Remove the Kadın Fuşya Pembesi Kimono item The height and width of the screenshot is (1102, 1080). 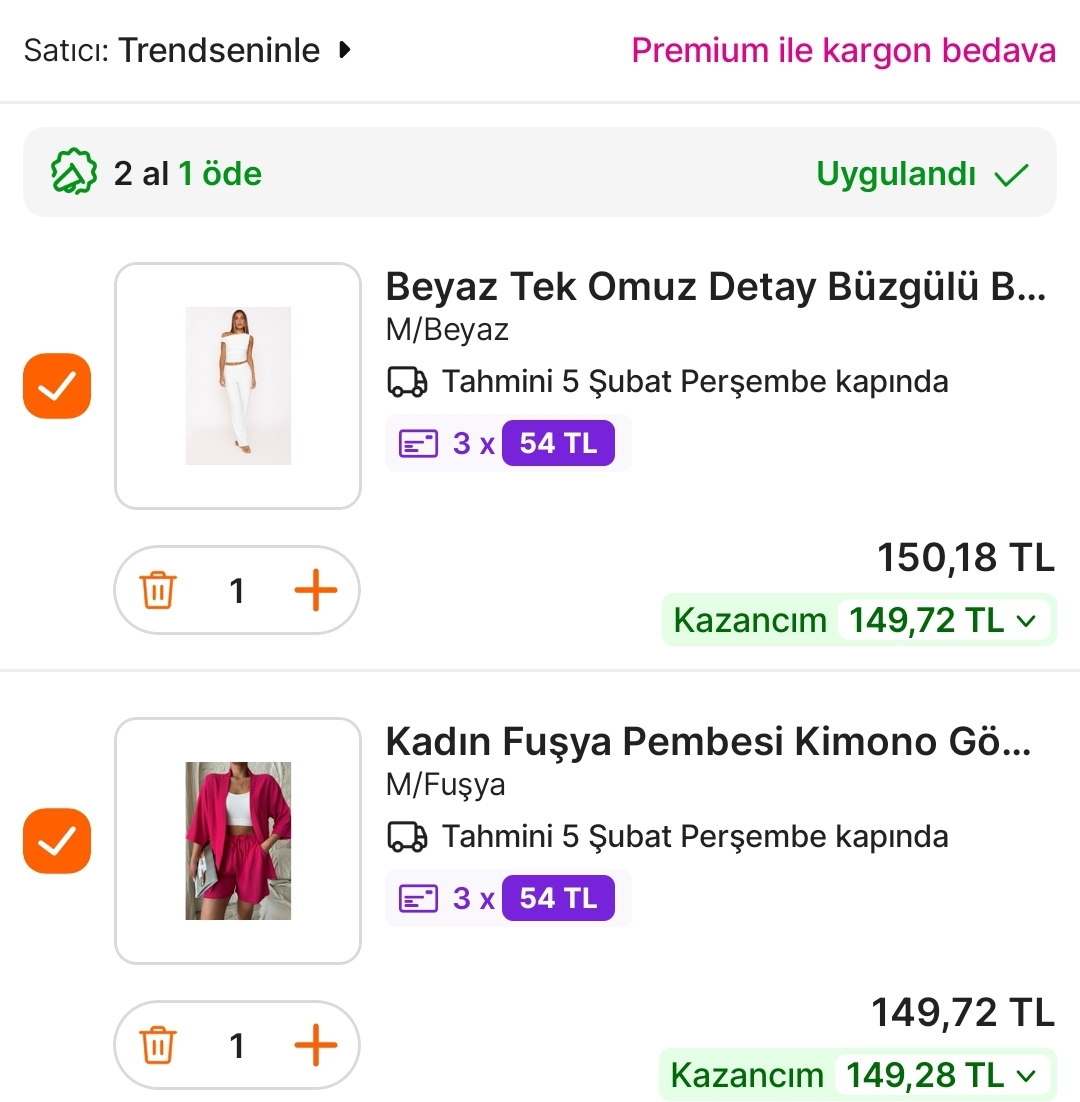coord(157,1046)
